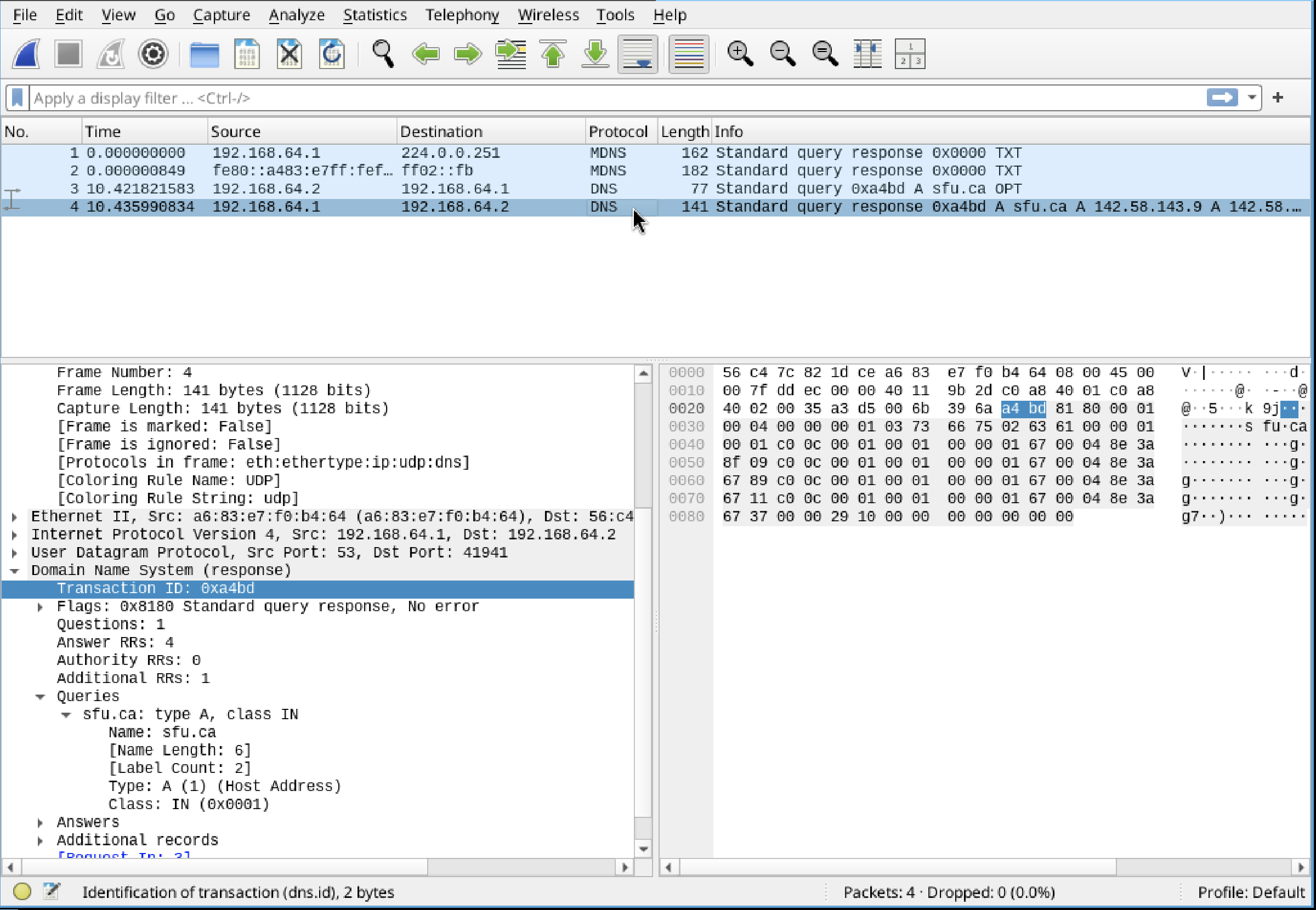The width and height of the screenshot is (1316, 910).
Task: Expand the Answers tree section
Action: [x=40, y=822]
